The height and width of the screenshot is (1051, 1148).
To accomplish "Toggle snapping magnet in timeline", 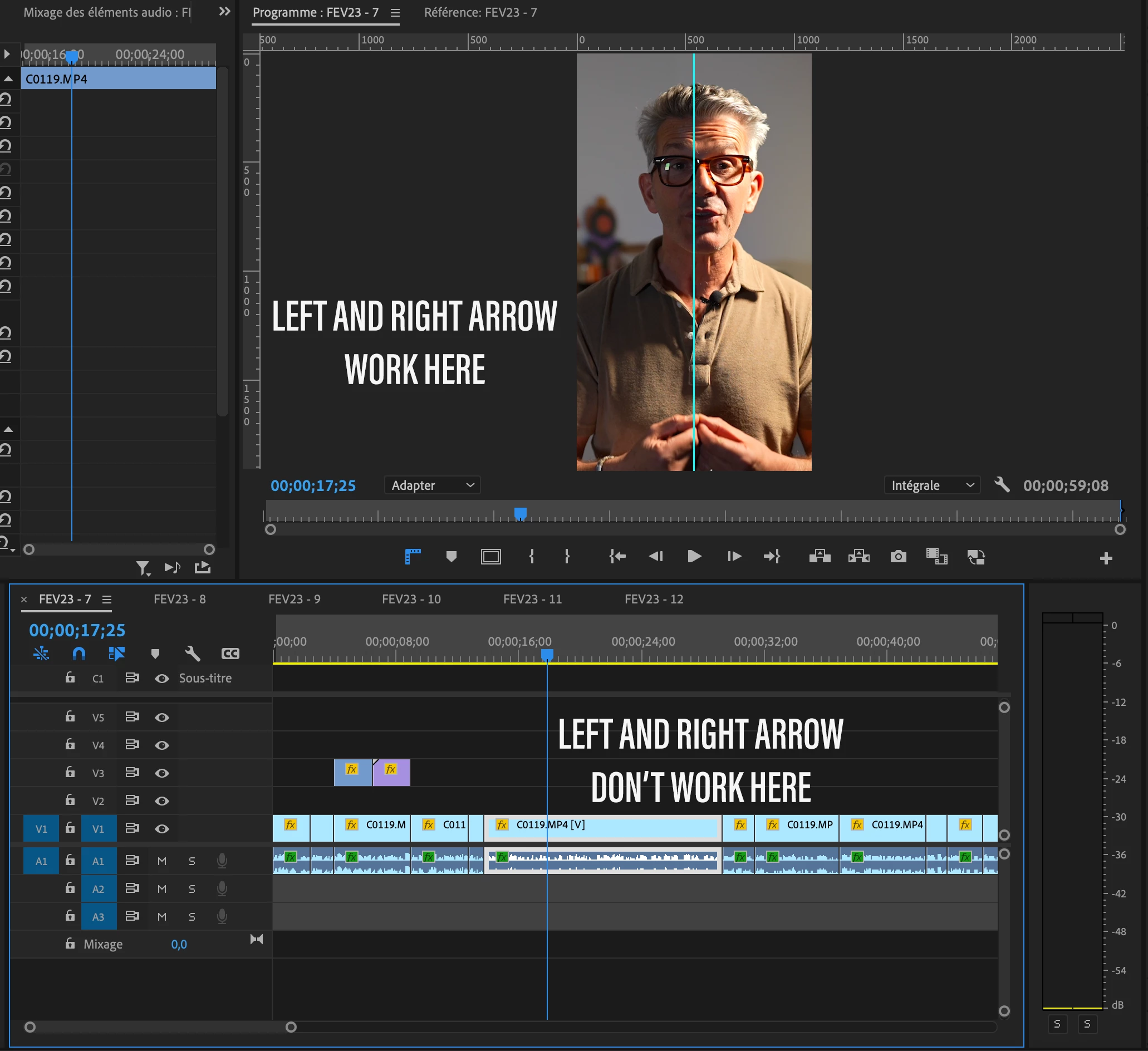I will click(79, 654).
